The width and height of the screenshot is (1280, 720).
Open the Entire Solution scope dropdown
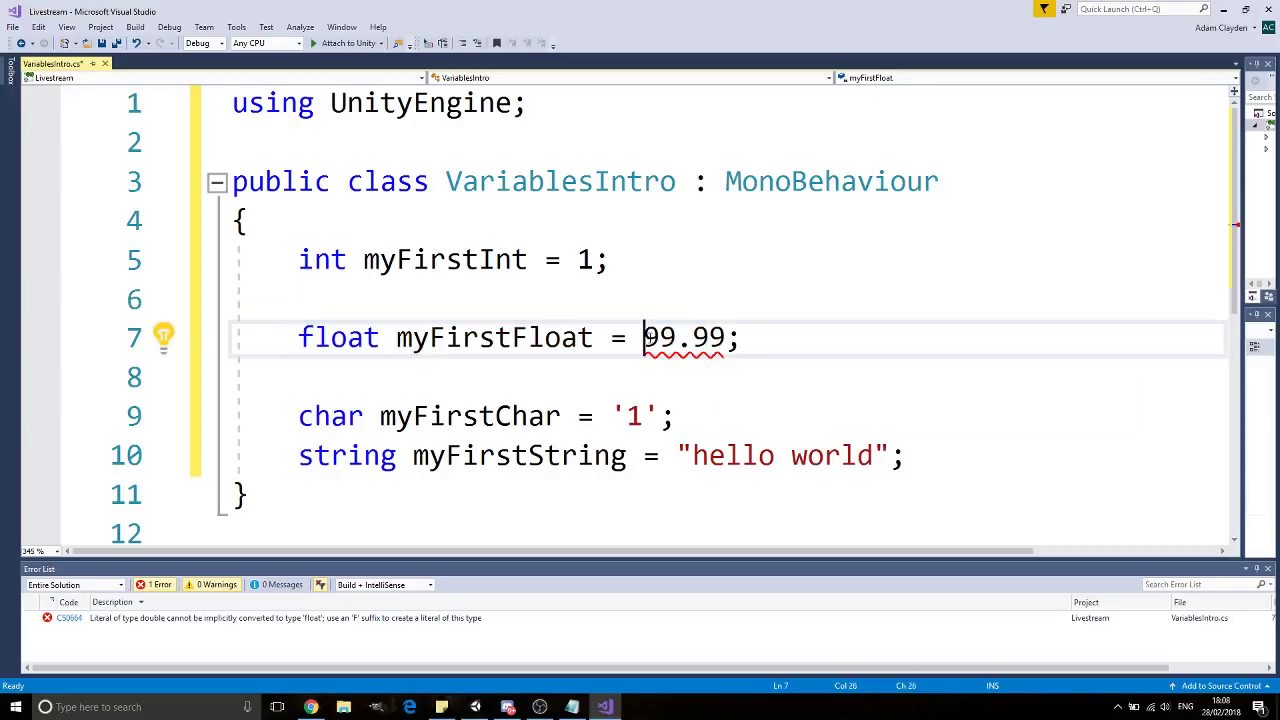pyautogui.click(x=76, y=585)
